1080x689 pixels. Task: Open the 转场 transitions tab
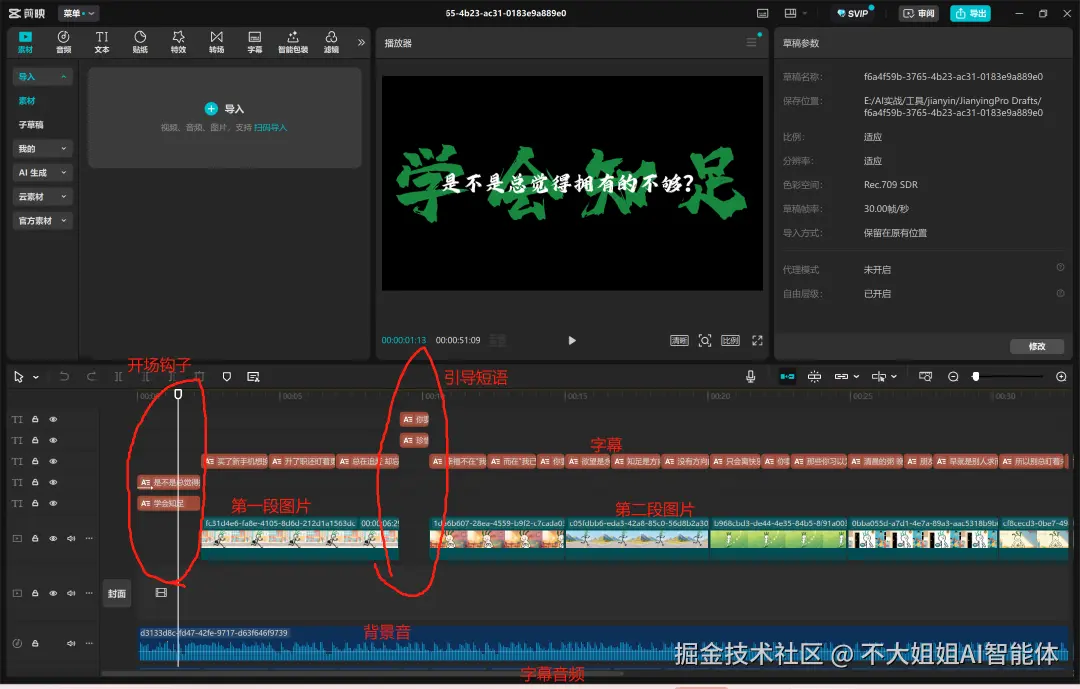tap(216, 42)
